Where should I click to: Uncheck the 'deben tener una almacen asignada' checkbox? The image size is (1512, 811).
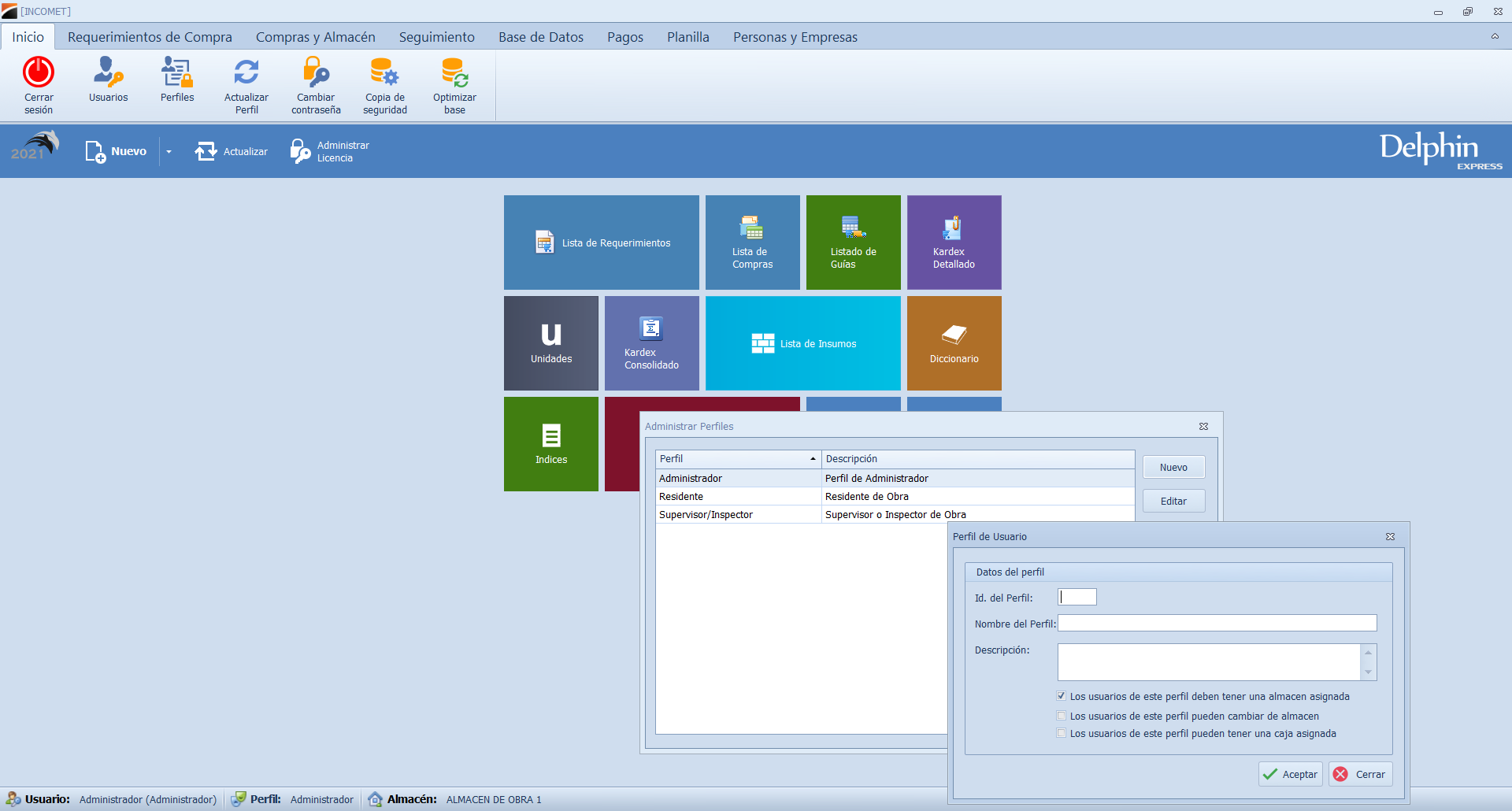pyautogui.click(x=1061, y=696)
